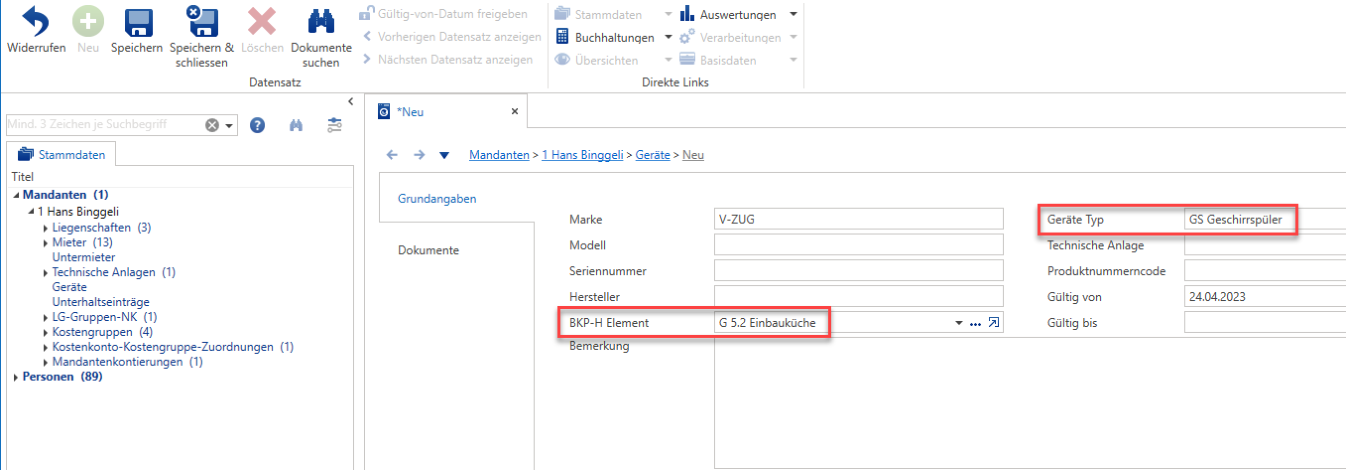Collapse the Mandanten (1) tree node
Image resolution: width=1346 pixels, height=470 pixels.
[x=16, y=195]
